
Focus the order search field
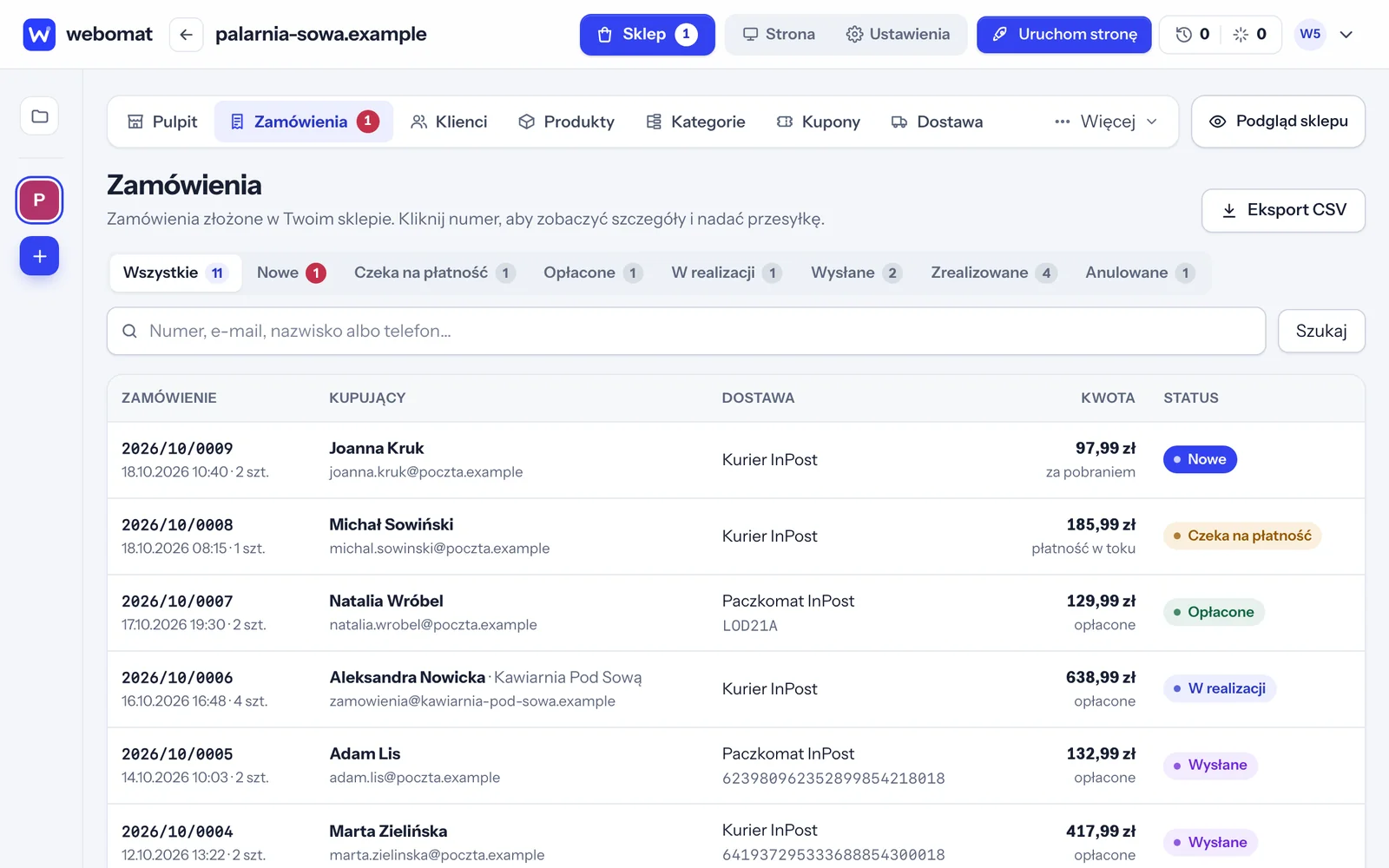coord(686,331)
